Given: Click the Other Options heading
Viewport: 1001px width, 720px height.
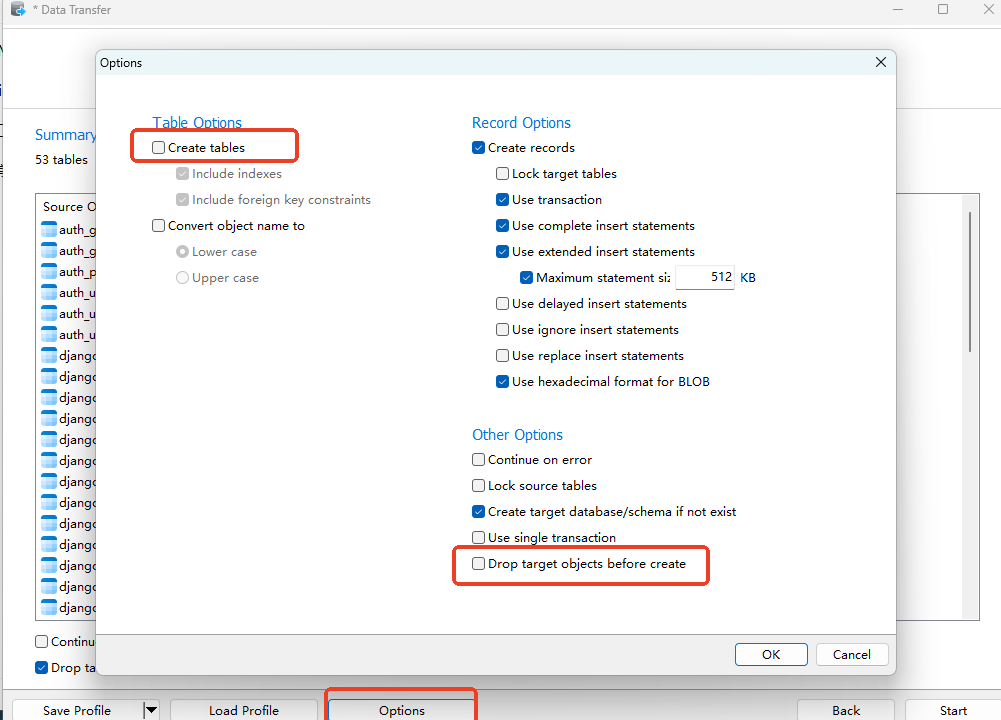Looking at the screenshot, I should (x=518, y=435).
